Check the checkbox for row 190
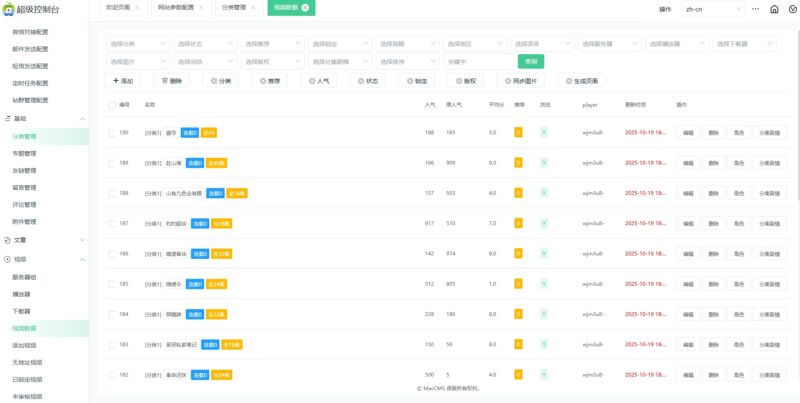 (112, 132)
